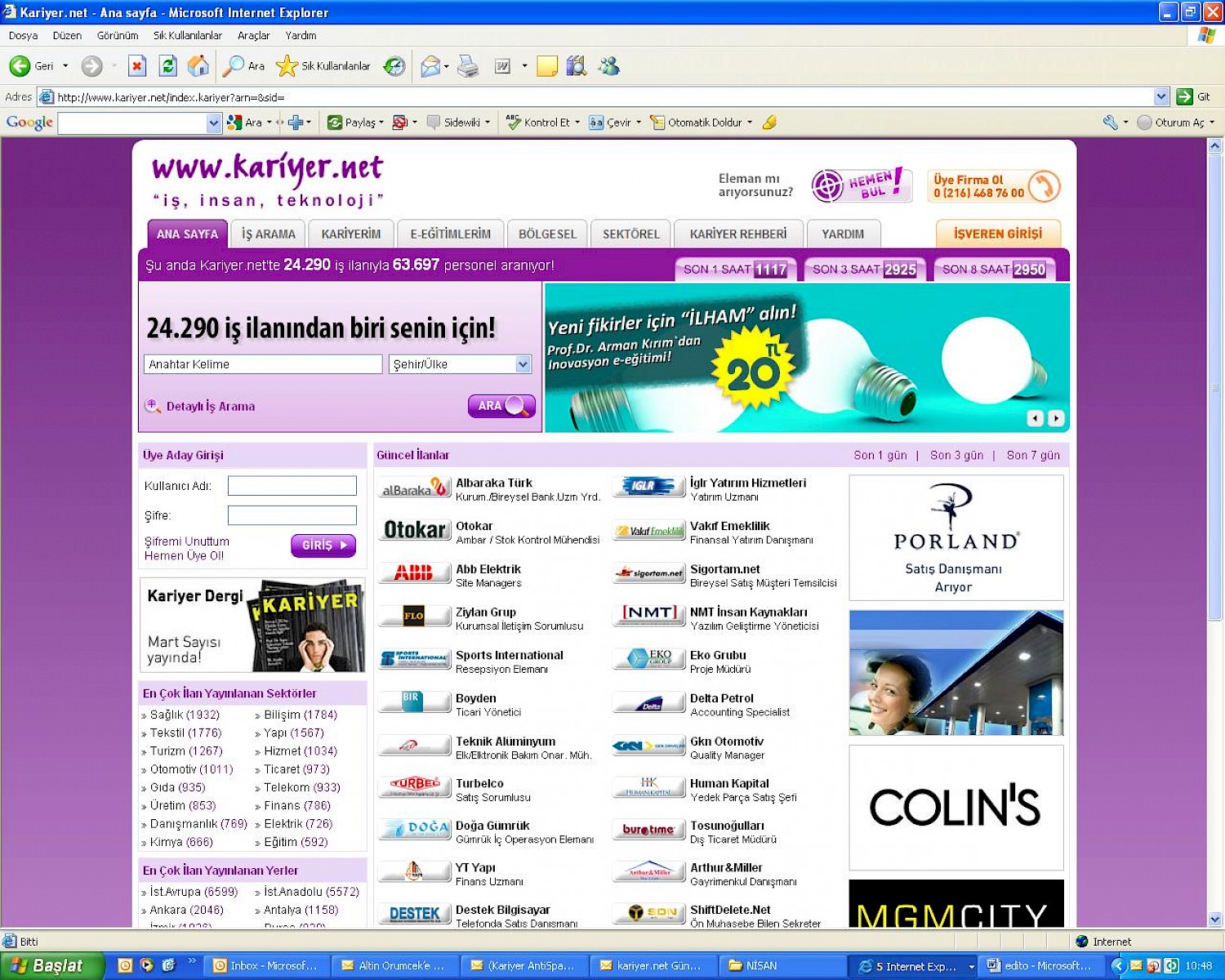Click the IE Stop loading icon
Screen dimensions: 1225x980
[137, 66]
